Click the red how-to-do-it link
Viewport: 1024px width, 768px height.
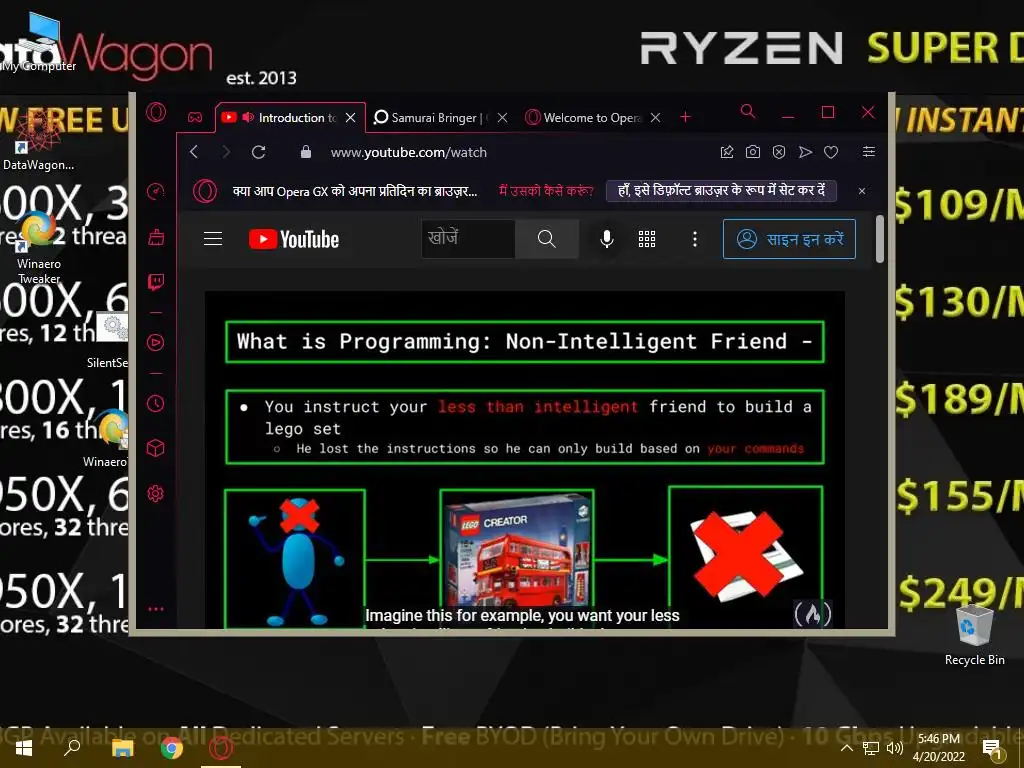pyautogui.click(x=546, y=191)
